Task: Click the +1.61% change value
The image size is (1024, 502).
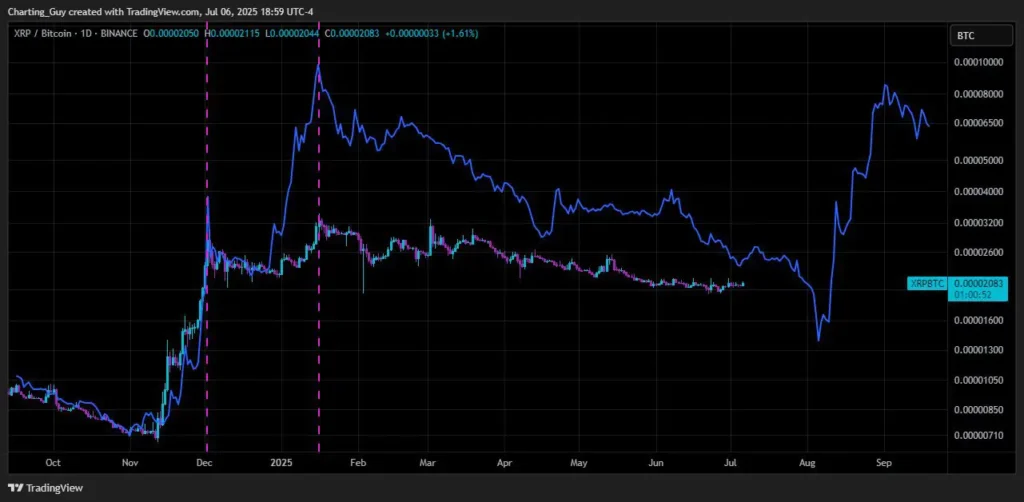Action: [460, 33]
